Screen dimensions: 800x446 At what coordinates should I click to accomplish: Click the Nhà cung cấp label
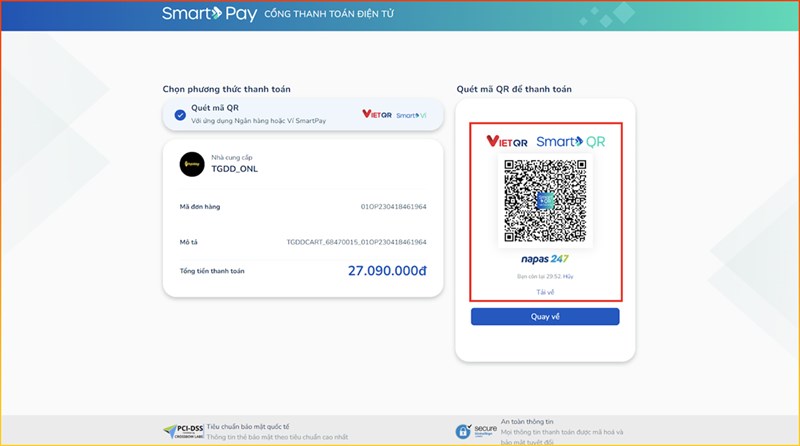(x=232, y=157)
